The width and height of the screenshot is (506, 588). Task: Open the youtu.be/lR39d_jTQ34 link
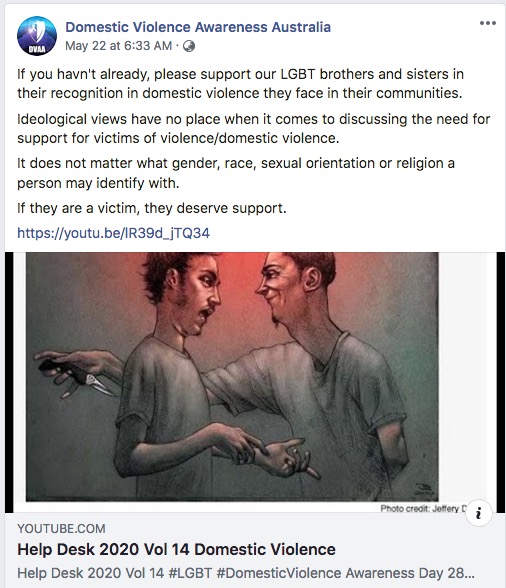[x=113, y=233]
